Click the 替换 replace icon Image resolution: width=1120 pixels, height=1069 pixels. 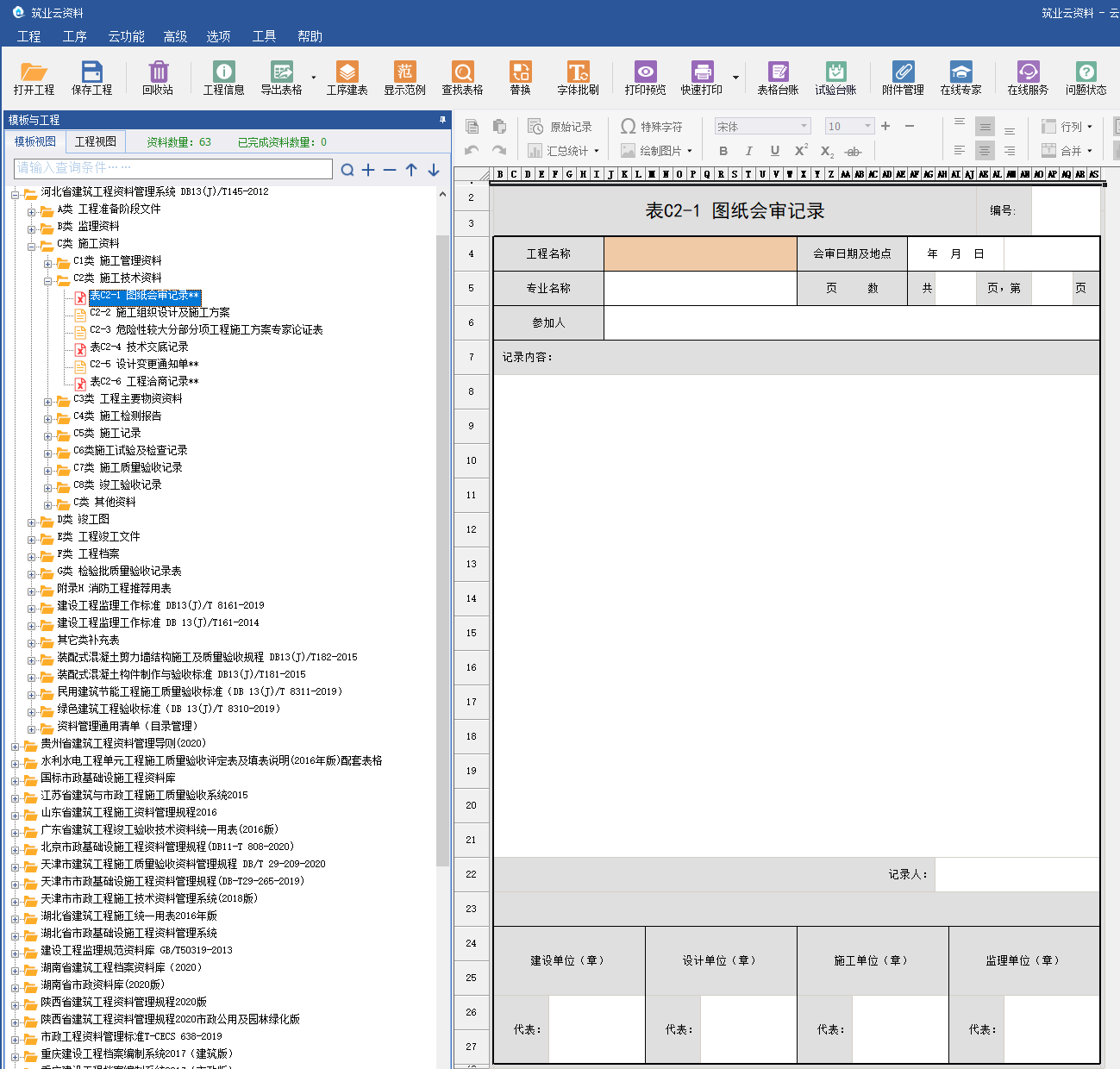coord(520,78)
